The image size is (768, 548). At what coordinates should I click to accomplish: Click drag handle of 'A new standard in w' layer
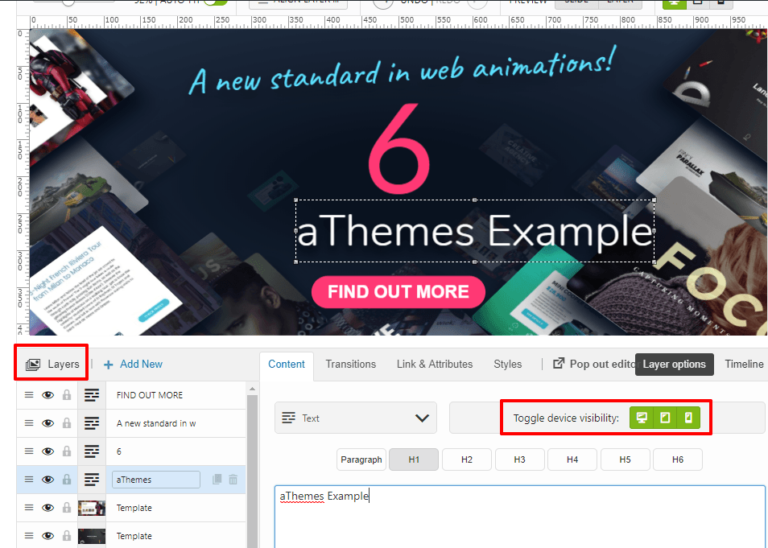click(29, 423)
